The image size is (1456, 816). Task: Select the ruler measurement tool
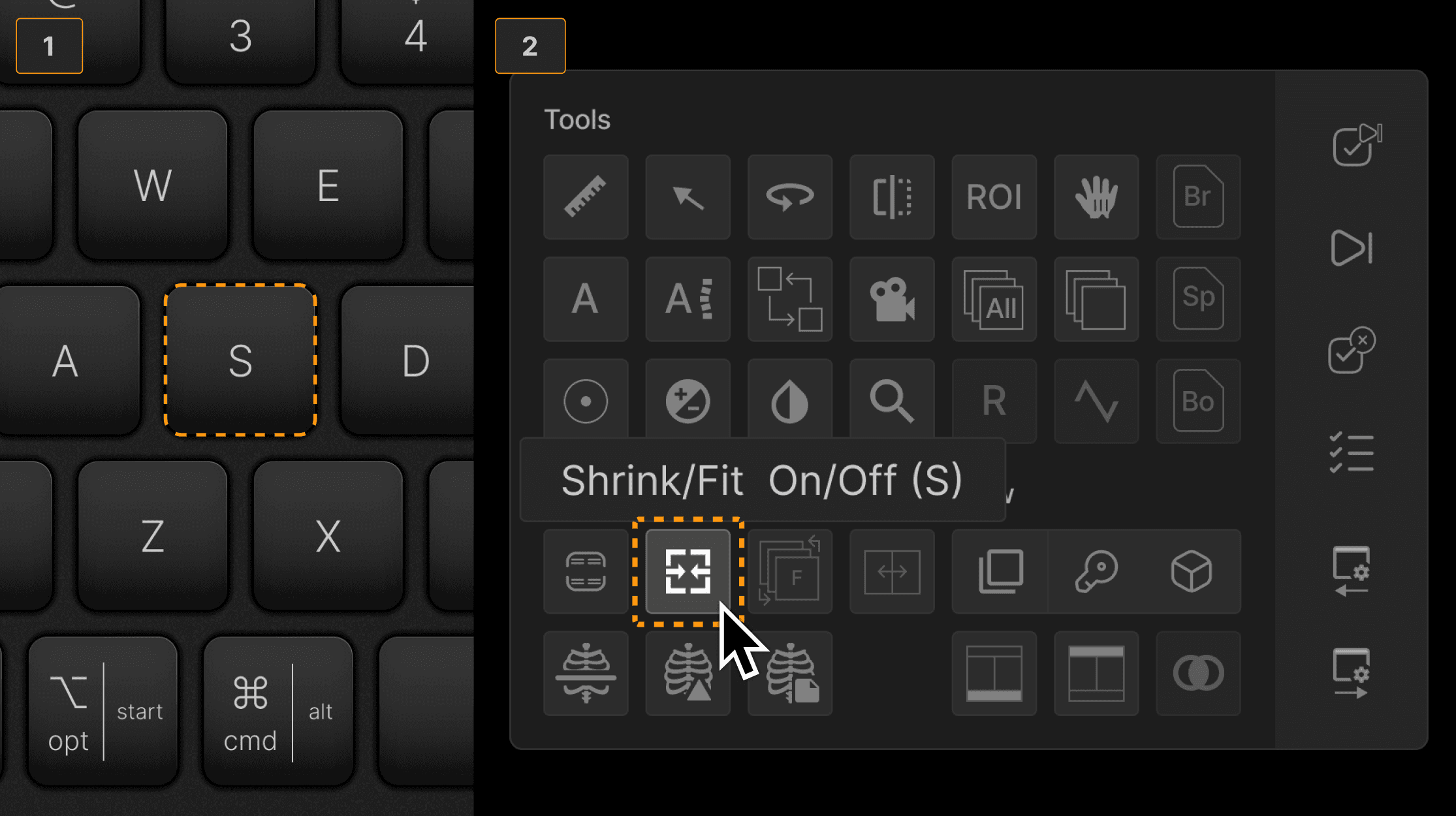[586, 196]
